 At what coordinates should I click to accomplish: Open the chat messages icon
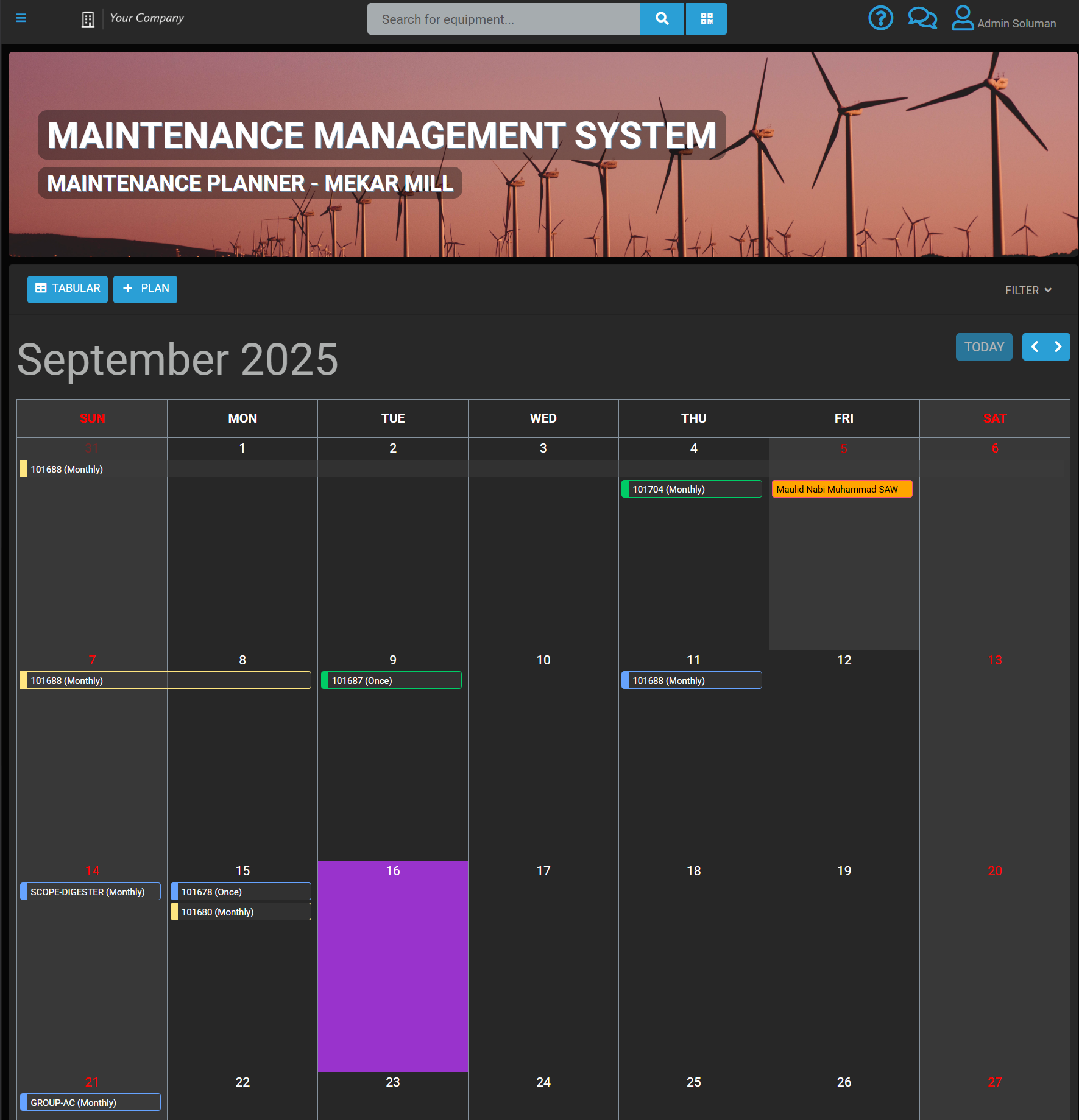[x=922, y=18]
